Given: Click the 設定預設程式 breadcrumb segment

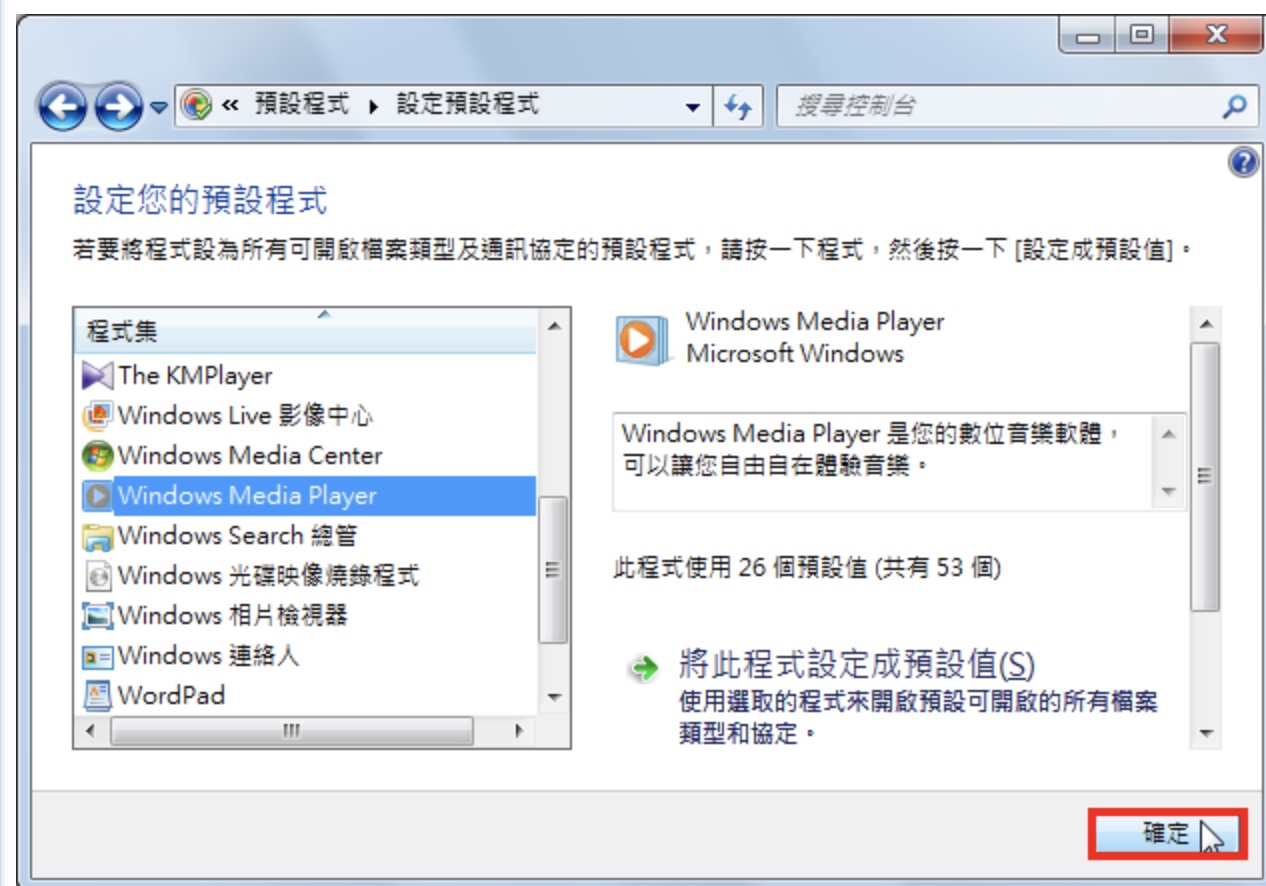Looking at the screenshot, I should [x=468, y=104].
